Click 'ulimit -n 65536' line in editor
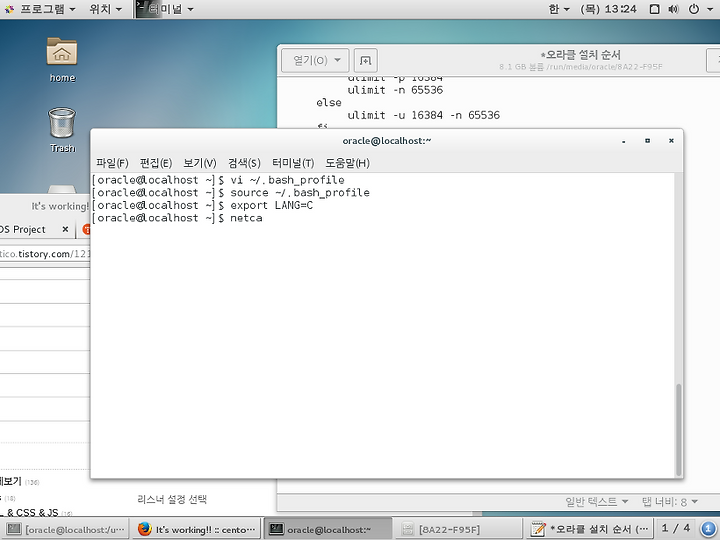 pos(395,90)
